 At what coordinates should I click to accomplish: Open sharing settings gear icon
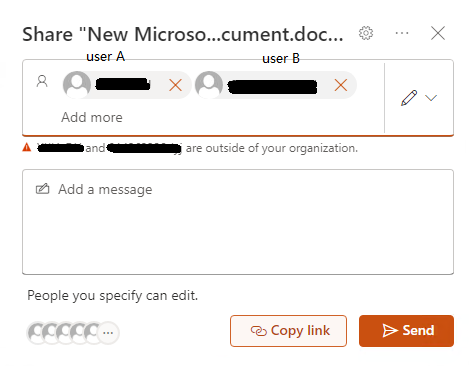[x=366, y=33]
